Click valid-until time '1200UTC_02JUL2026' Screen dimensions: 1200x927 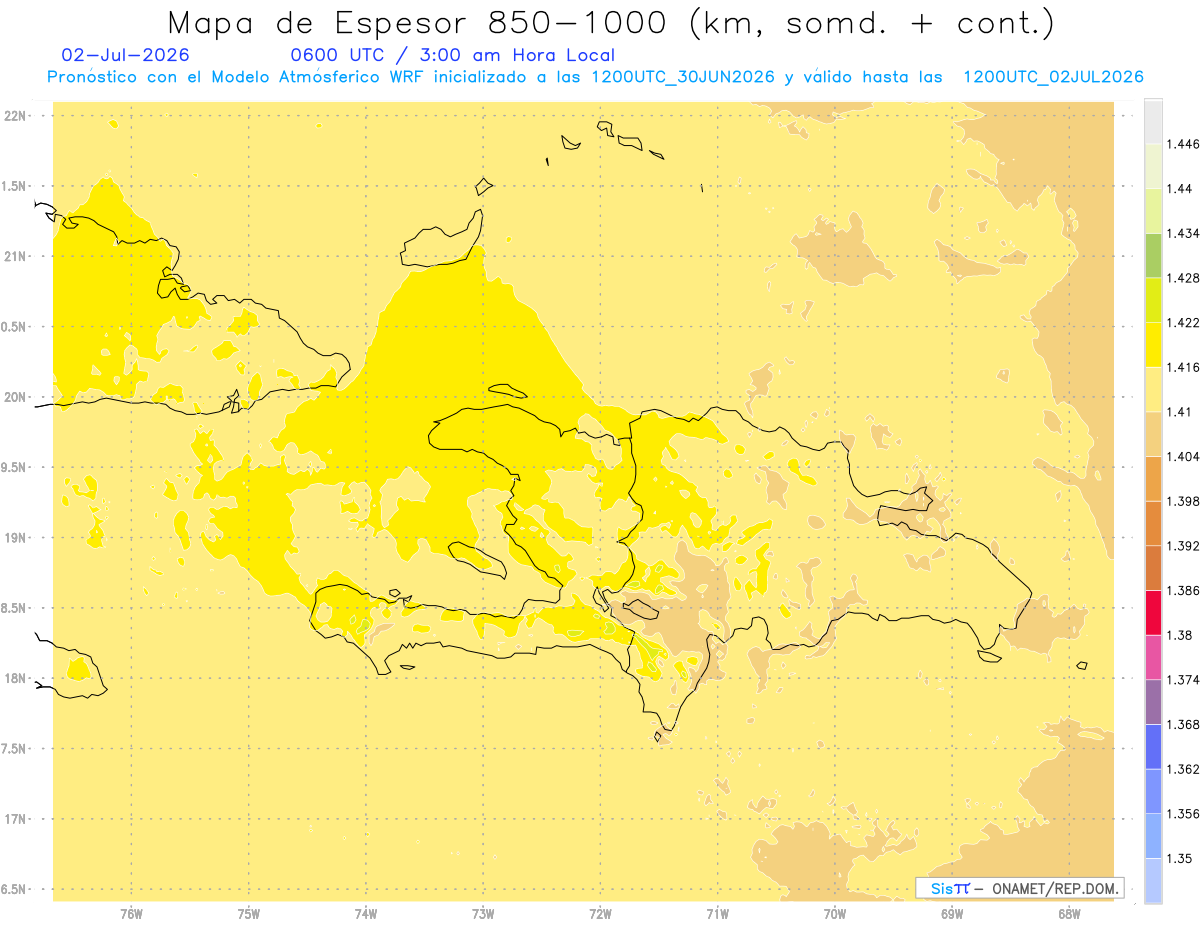[1053, 77]
